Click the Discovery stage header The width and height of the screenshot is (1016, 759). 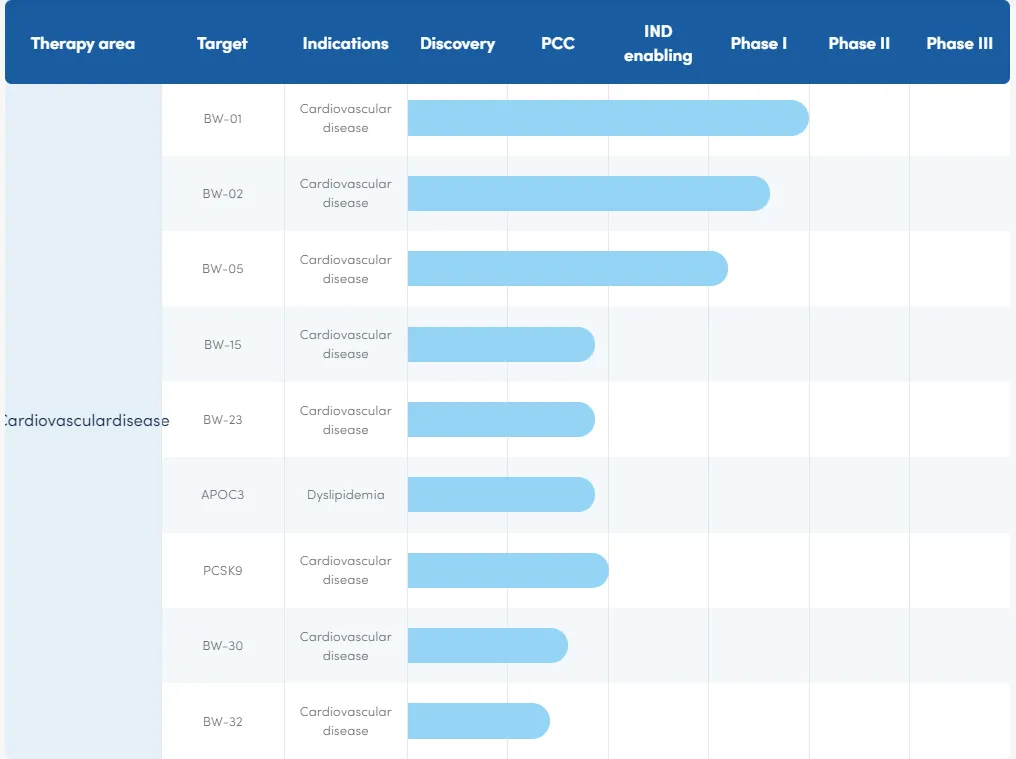pyautogui.click(x=457, y=43)
